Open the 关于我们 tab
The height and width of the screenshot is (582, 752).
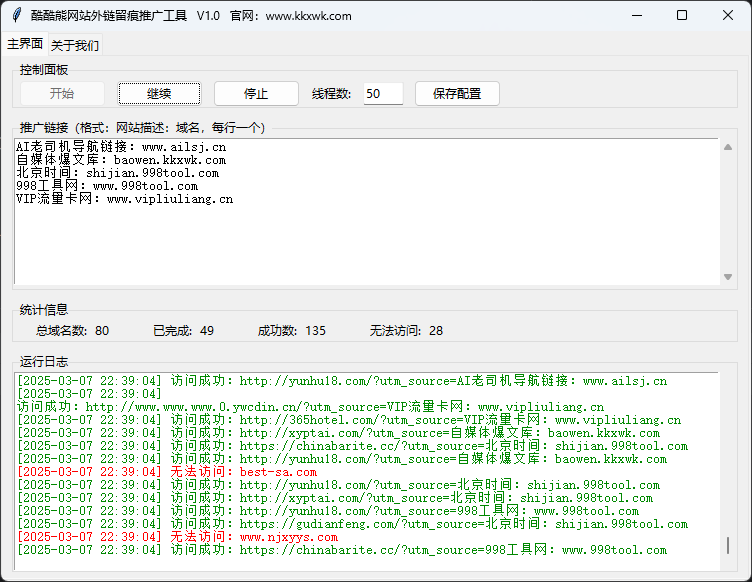tap(75, 45)
